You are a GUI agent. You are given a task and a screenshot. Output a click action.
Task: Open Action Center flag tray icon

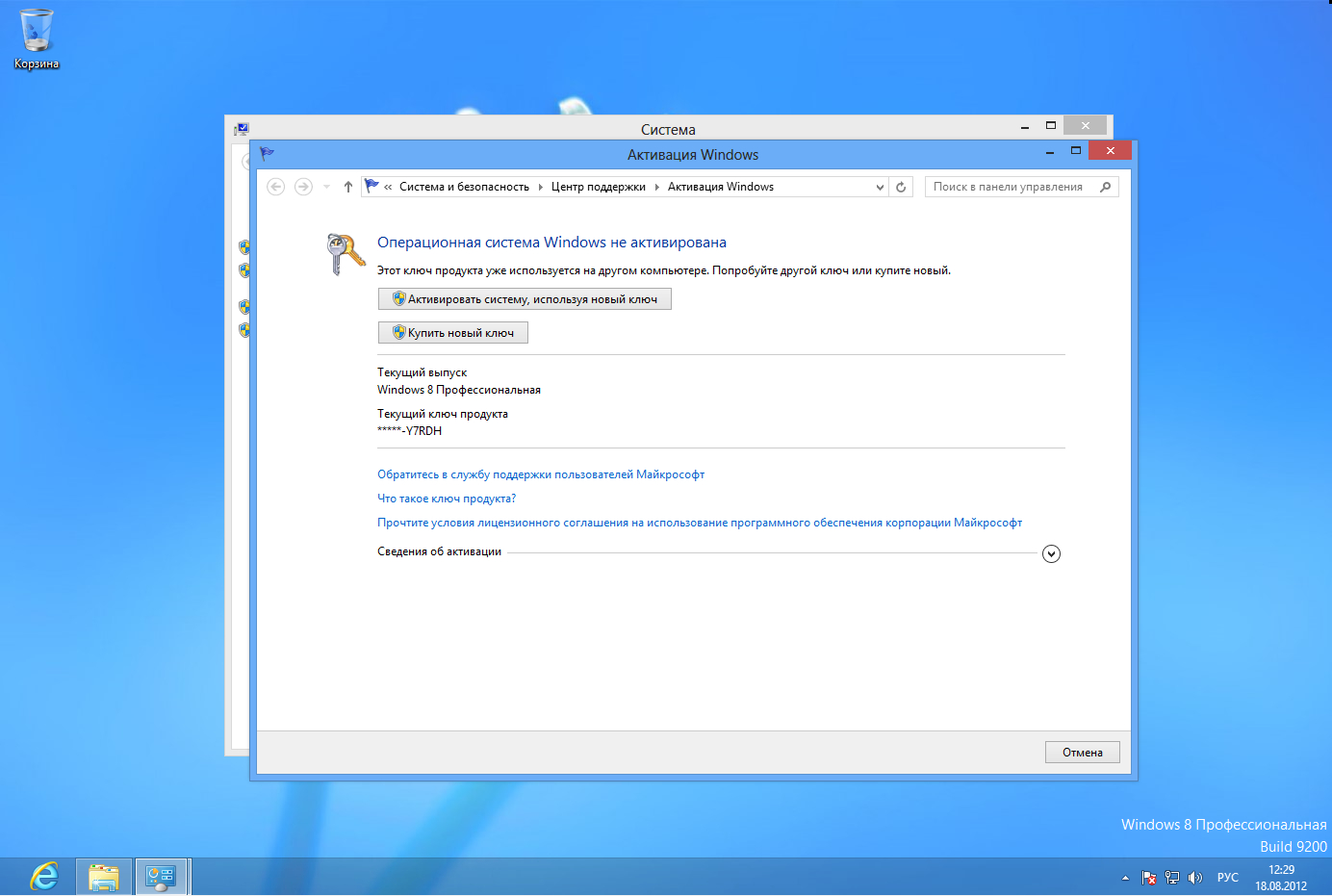pos(1149,878)
